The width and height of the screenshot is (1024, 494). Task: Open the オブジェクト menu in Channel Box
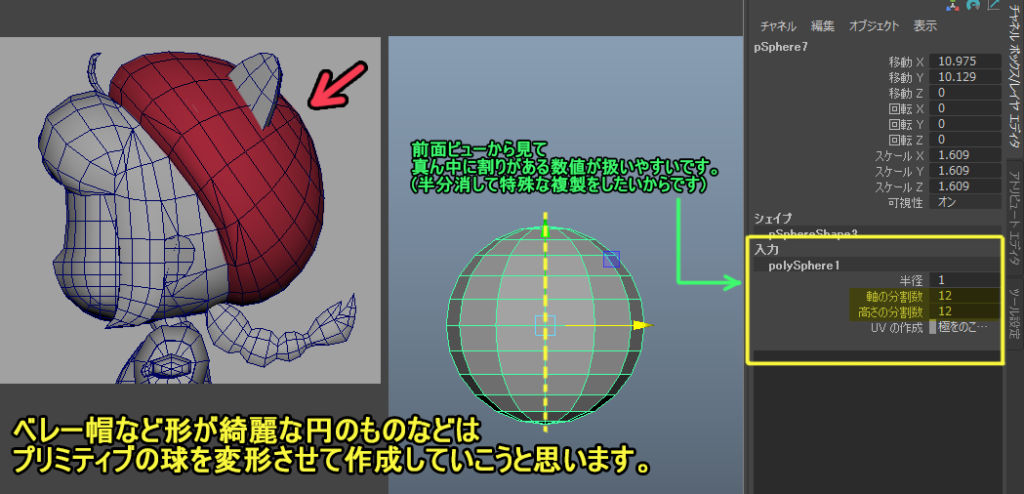click(874, 26)
